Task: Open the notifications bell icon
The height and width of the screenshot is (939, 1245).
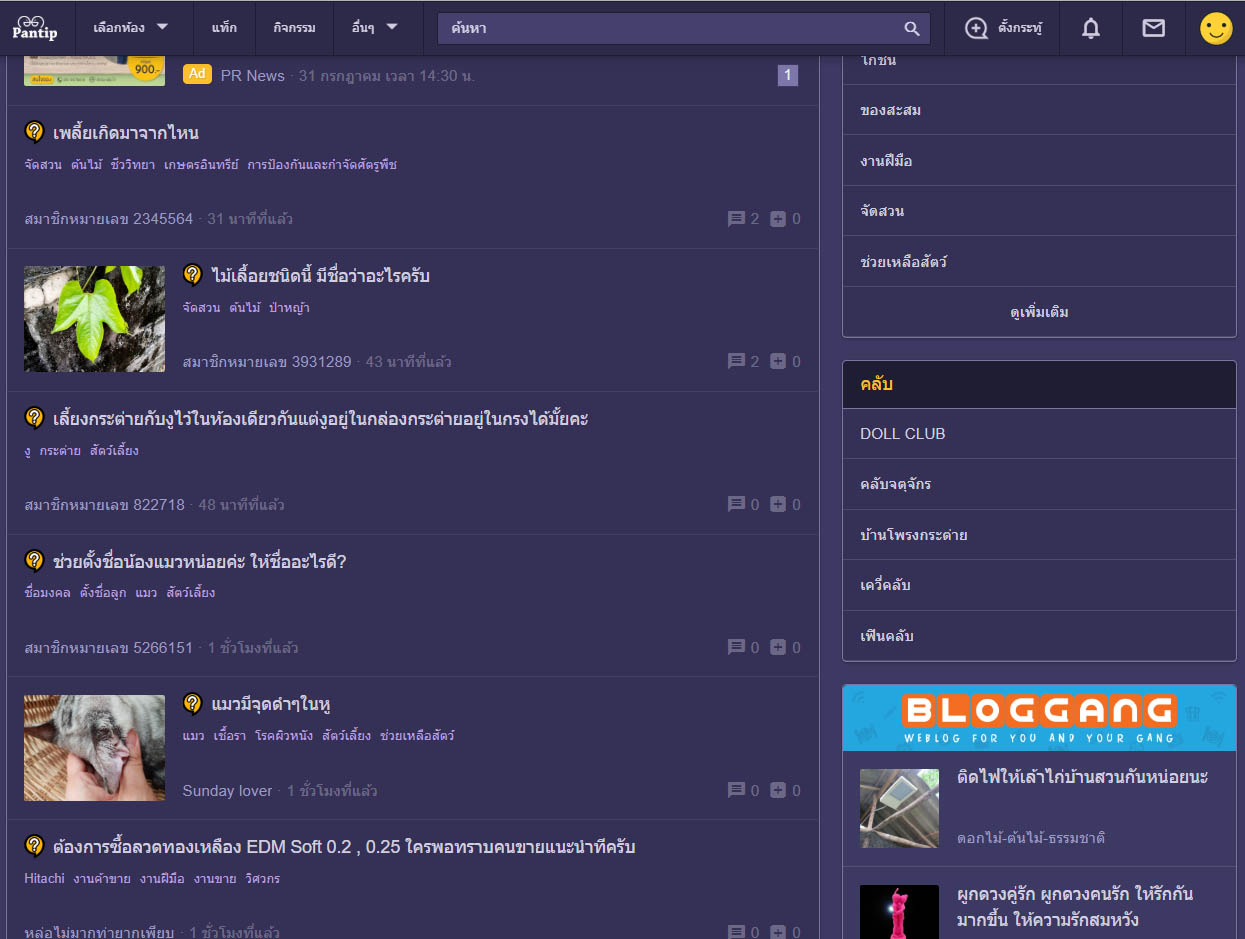Action: (1091, 29)
